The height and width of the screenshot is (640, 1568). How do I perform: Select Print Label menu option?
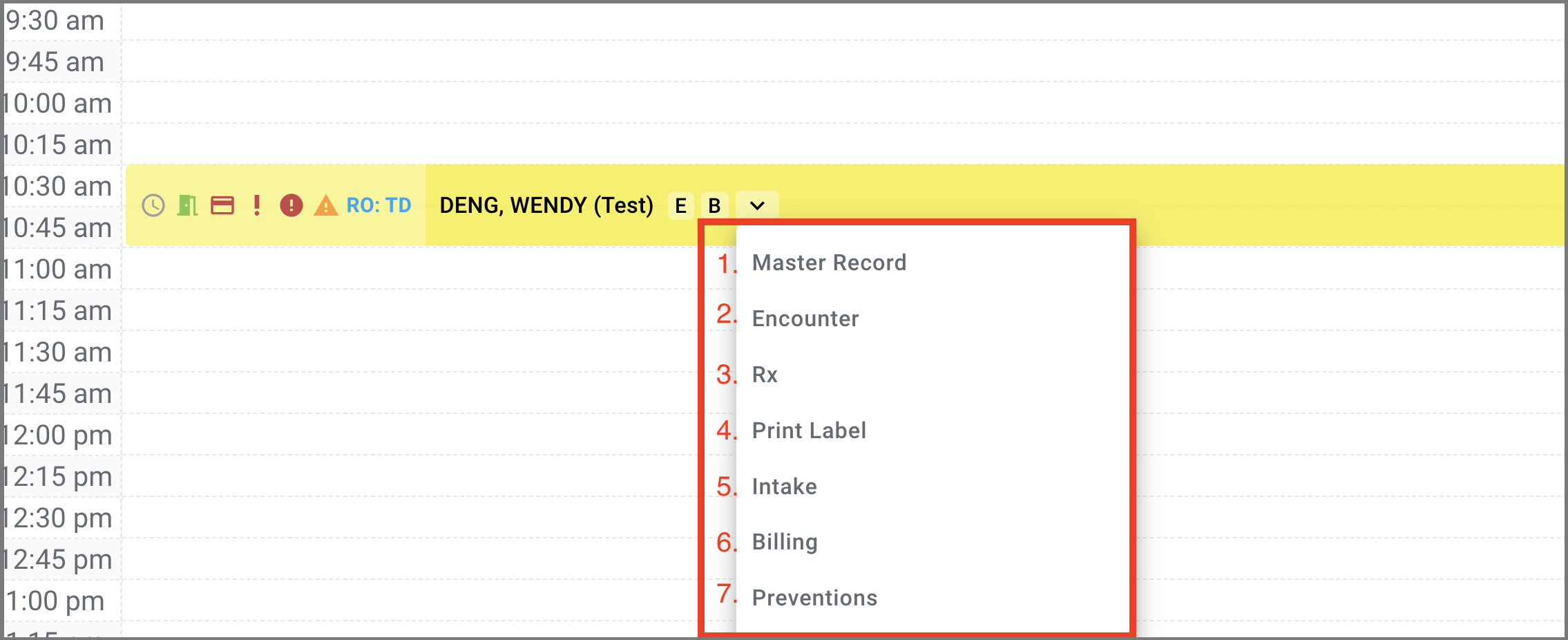[x=809, y=431]
